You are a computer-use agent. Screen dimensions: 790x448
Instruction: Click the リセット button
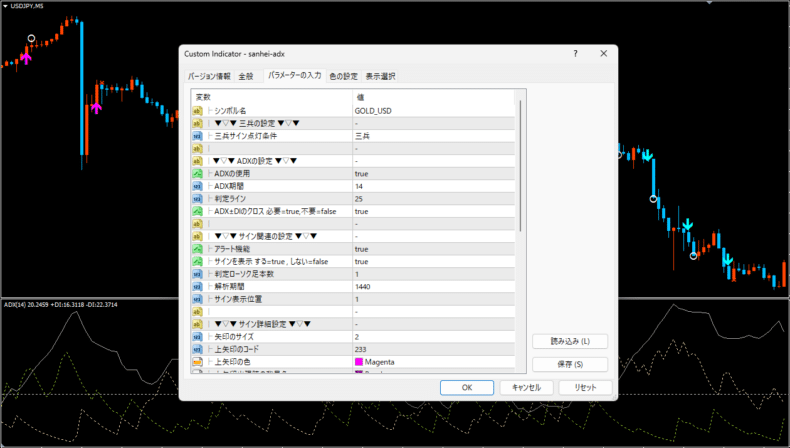pyautogui.click(x=585, y=388)
